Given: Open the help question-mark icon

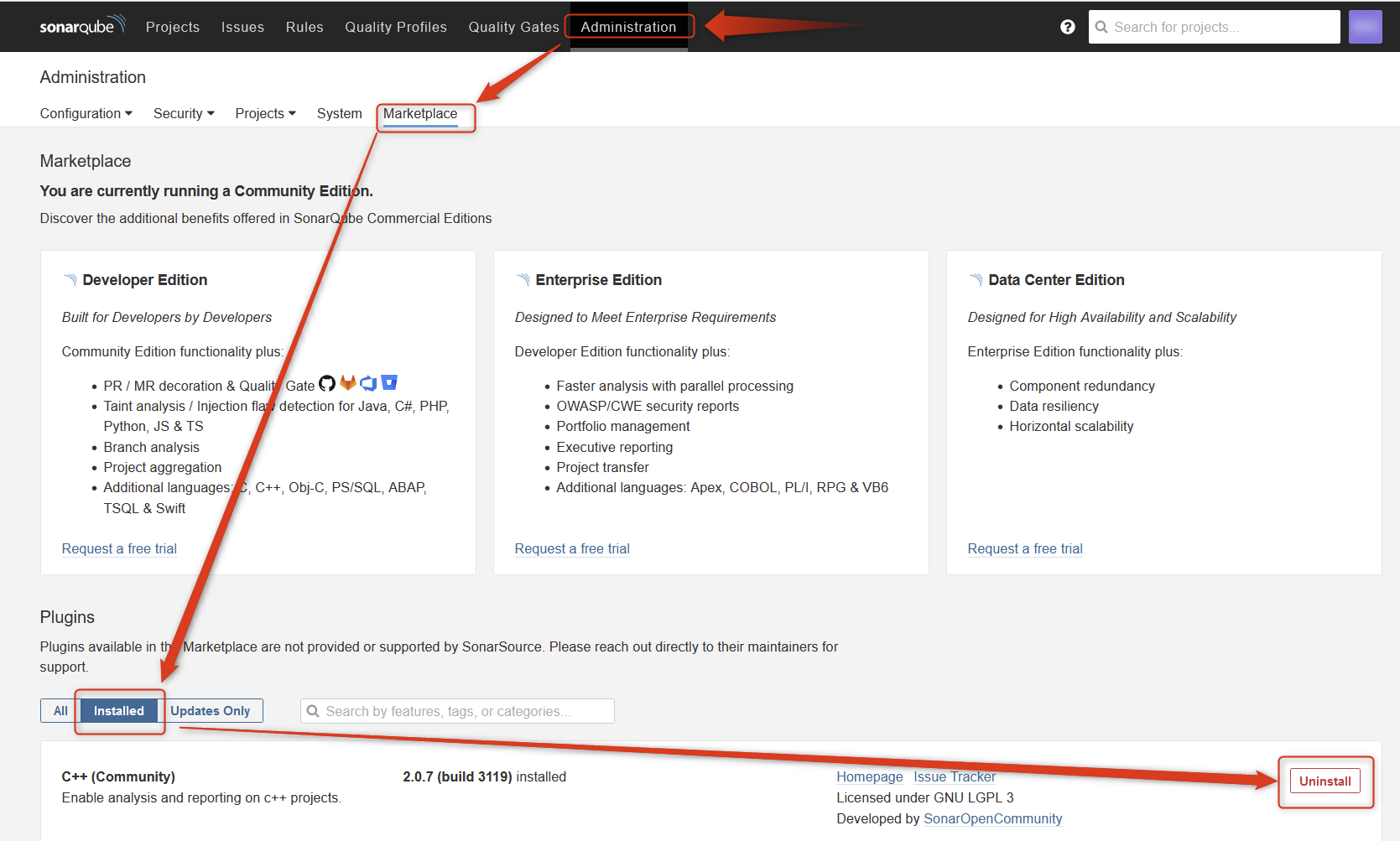Looking at the screenshot, I should pyautogui.click(x=1066, y=26).
